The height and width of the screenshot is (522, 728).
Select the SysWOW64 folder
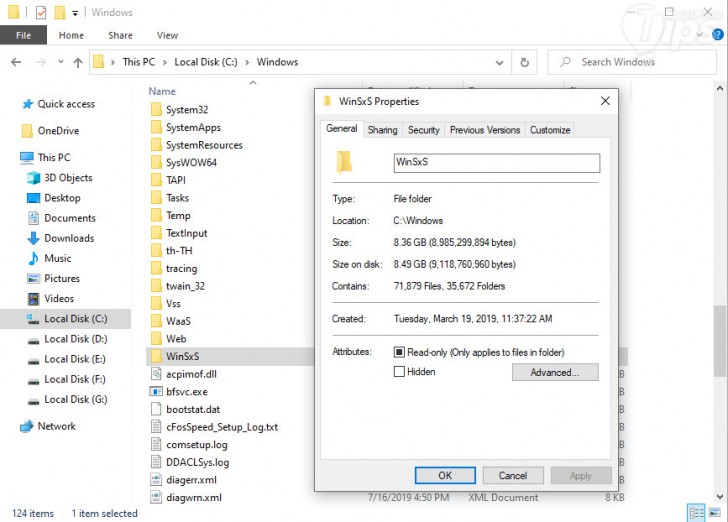click(184, 163)
